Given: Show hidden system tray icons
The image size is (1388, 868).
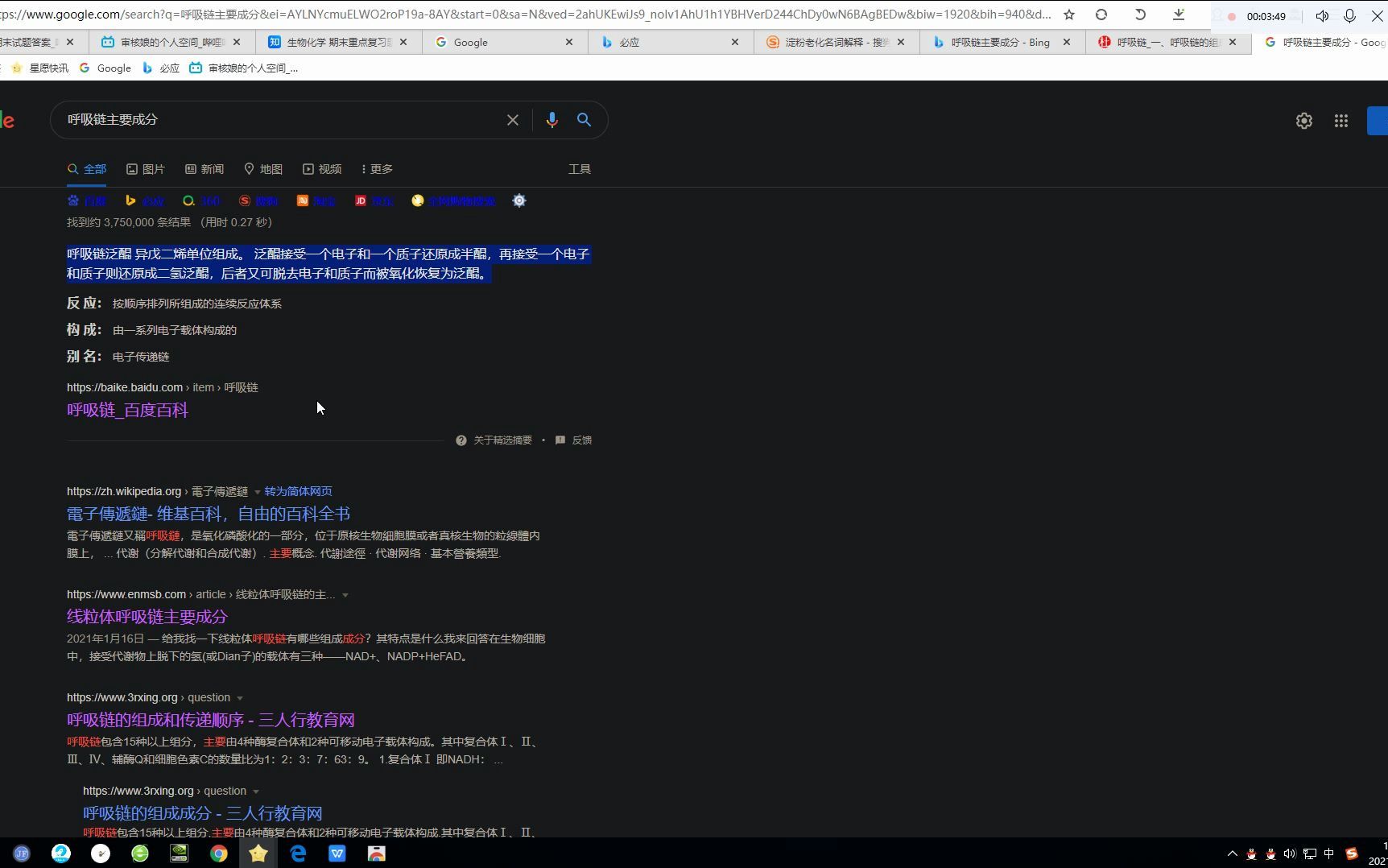Looking at the screenshot, I should pyautogui.click(x=1232, y=854).
